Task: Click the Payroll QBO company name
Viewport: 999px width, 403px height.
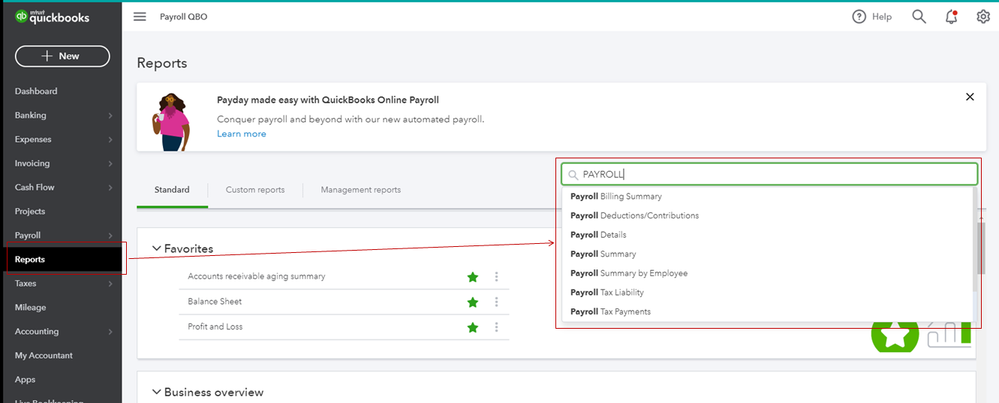Action: [183, 17]
